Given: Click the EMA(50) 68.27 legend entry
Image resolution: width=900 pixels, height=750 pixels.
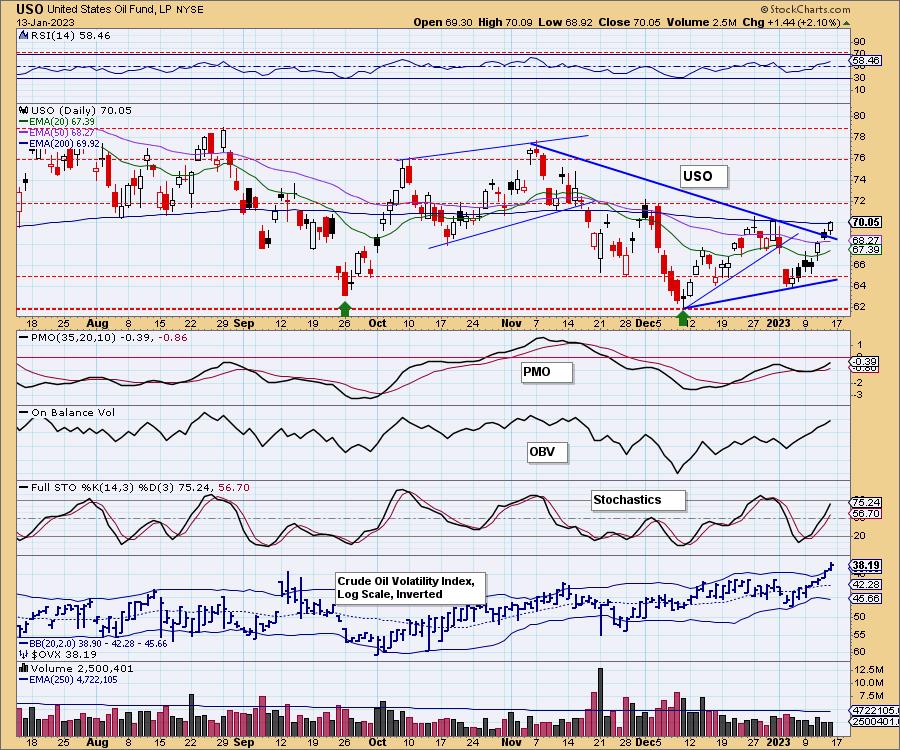Looking at the screenshot, I should click(57, 132).
